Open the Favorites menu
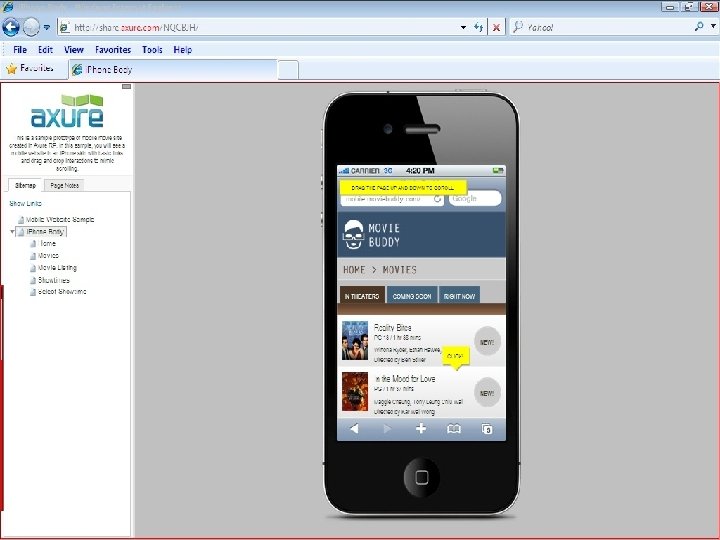Viewport: 720px width, 540px height. coord(113,50)
